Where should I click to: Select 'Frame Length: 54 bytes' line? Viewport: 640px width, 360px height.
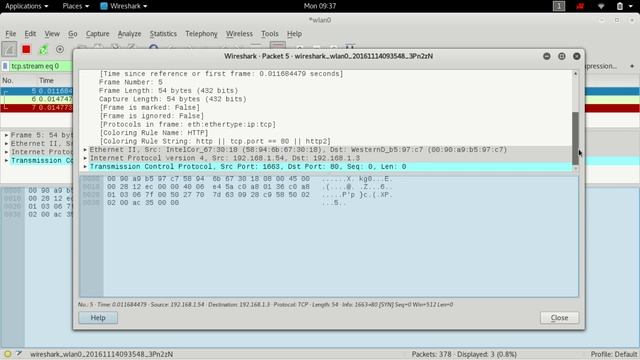click(x=168, y=91)
